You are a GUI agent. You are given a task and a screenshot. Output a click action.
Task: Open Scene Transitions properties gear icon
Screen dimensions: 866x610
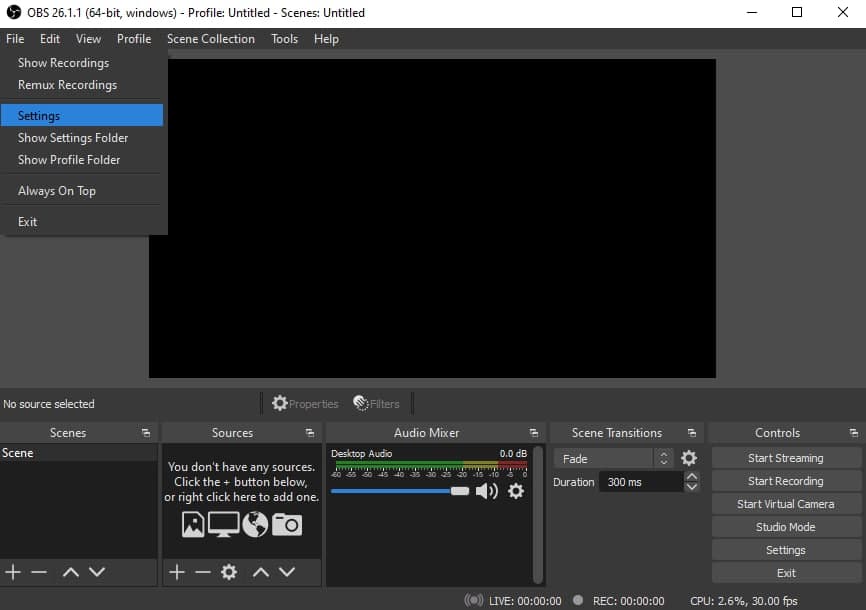pyautogui.click(x=689, y=458)
